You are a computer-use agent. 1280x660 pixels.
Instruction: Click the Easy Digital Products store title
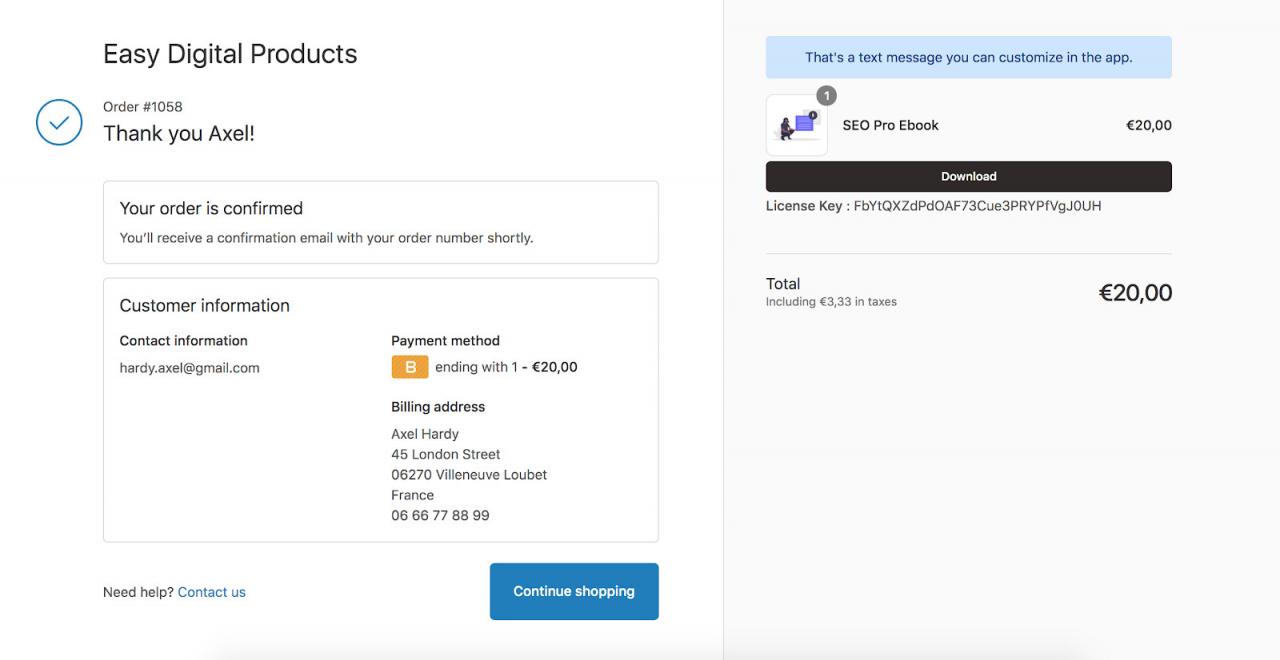(230, 54)
